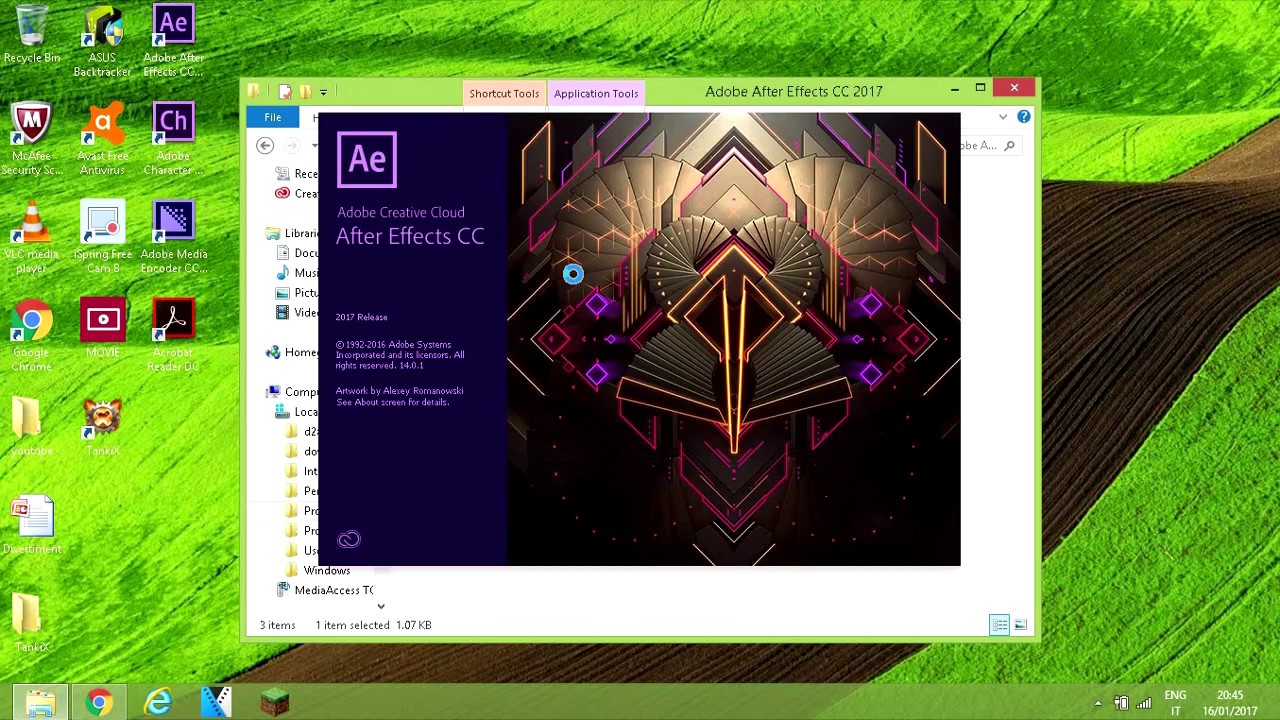1280x720 pixels.
Task: Select Libraries in navigation pane
Action: coord(292,234)
